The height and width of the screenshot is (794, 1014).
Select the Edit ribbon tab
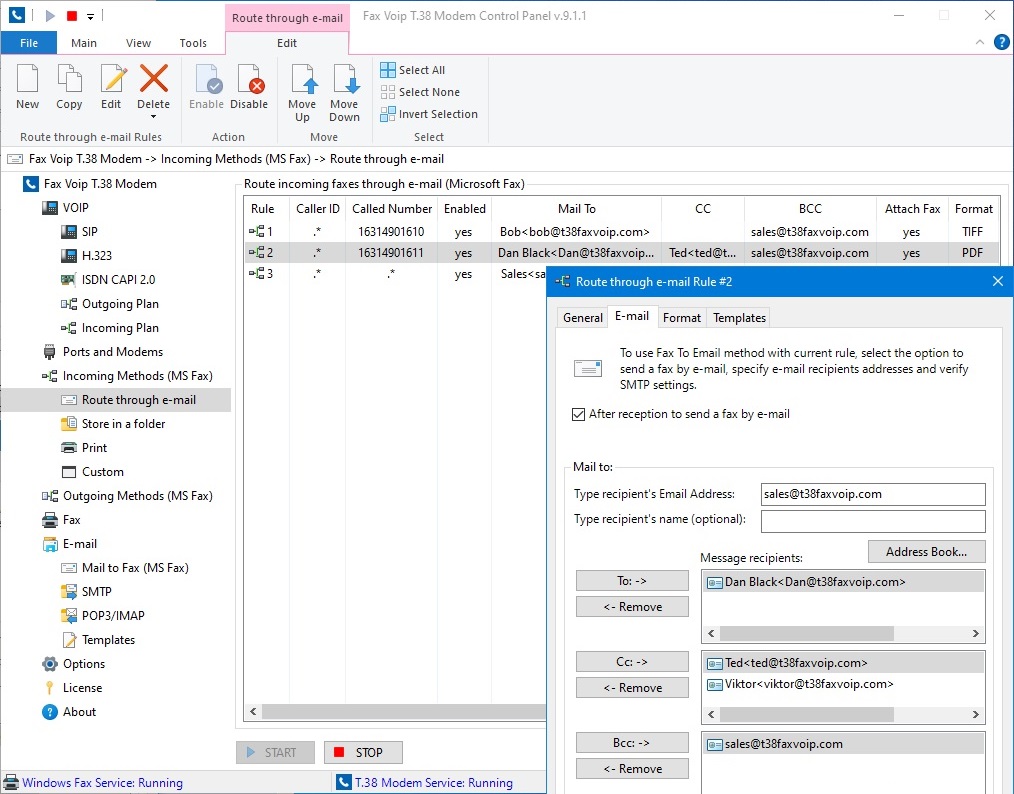[286, 43]
